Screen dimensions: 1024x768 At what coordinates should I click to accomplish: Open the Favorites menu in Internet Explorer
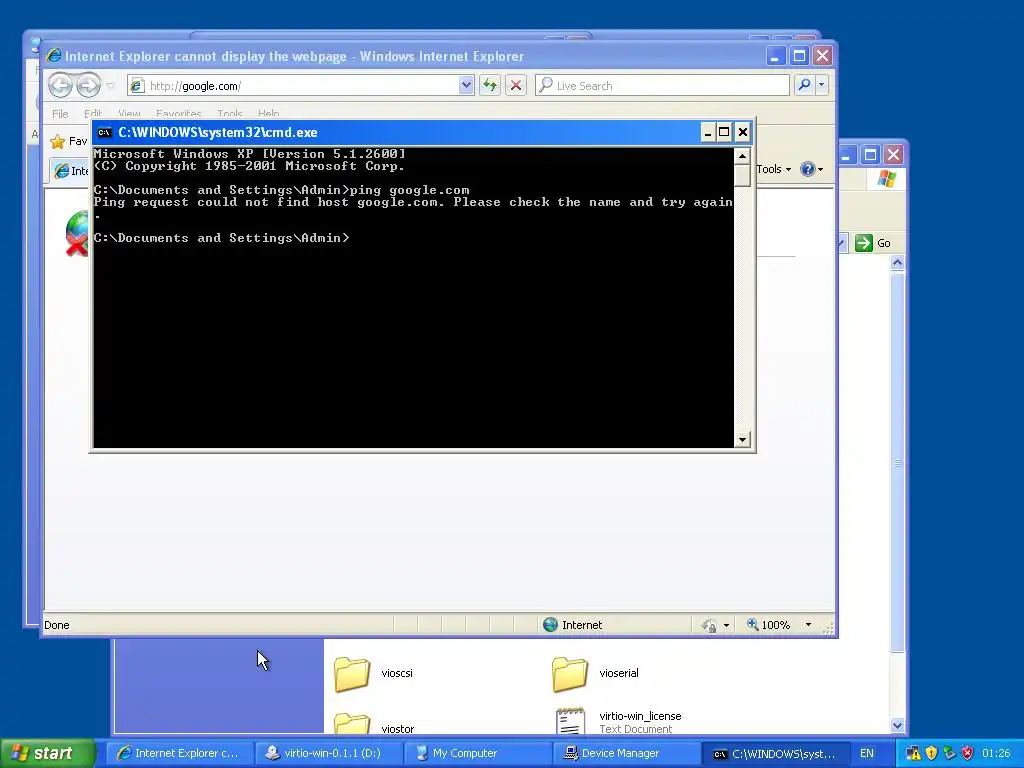point(178,114)
